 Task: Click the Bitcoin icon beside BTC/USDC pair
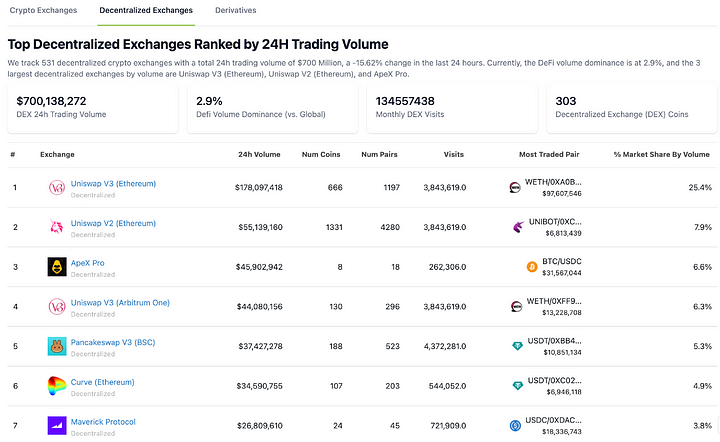(531, 267)
